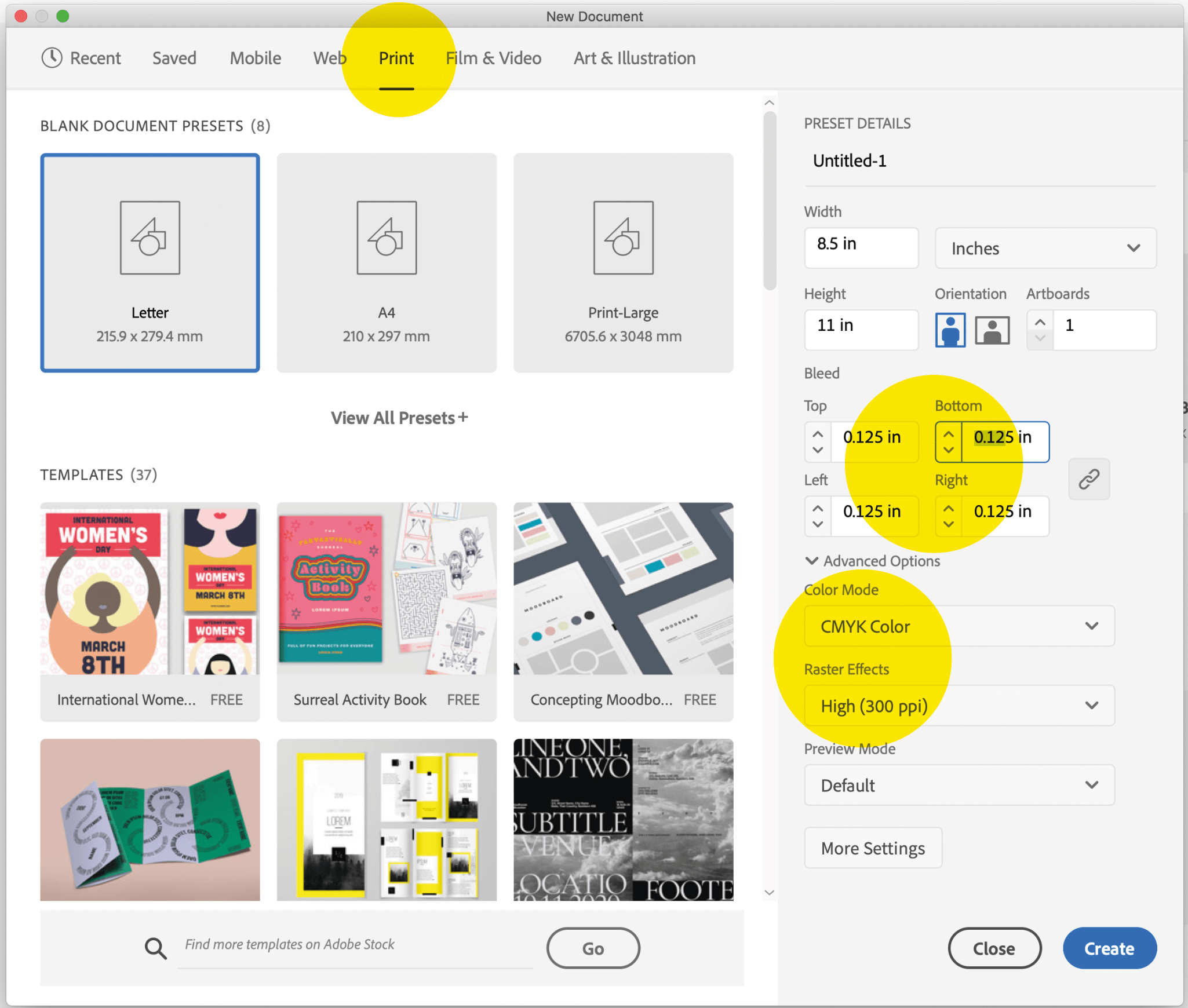Click the Recent clock icon

point(52,58)
